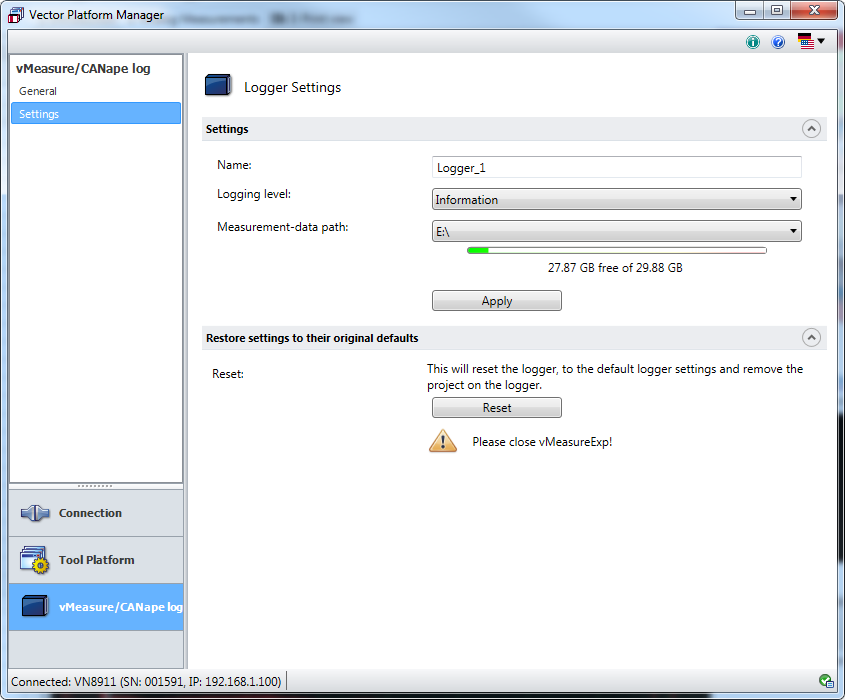This screenshot has height=700, width=845.
Task: Click the "Reset:" label
Action: pyautogui.click(x=228, y=374)
